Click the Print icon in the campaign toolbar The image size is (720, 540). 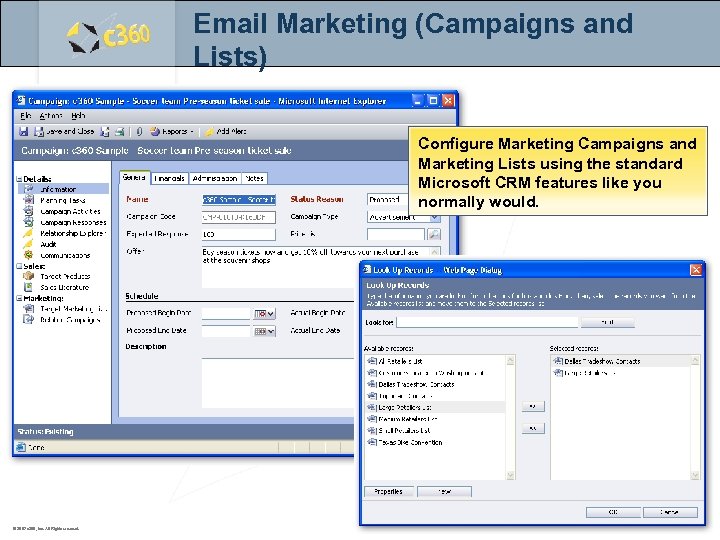[x=119, y=132]
